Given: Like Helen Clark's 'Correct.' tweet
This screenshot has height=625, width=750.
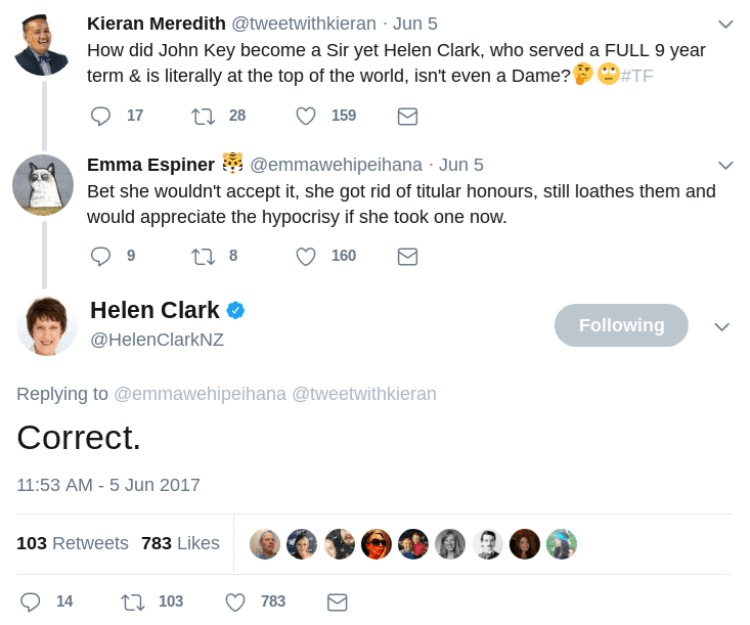Looking at the screenshot, I should point(236,602).
